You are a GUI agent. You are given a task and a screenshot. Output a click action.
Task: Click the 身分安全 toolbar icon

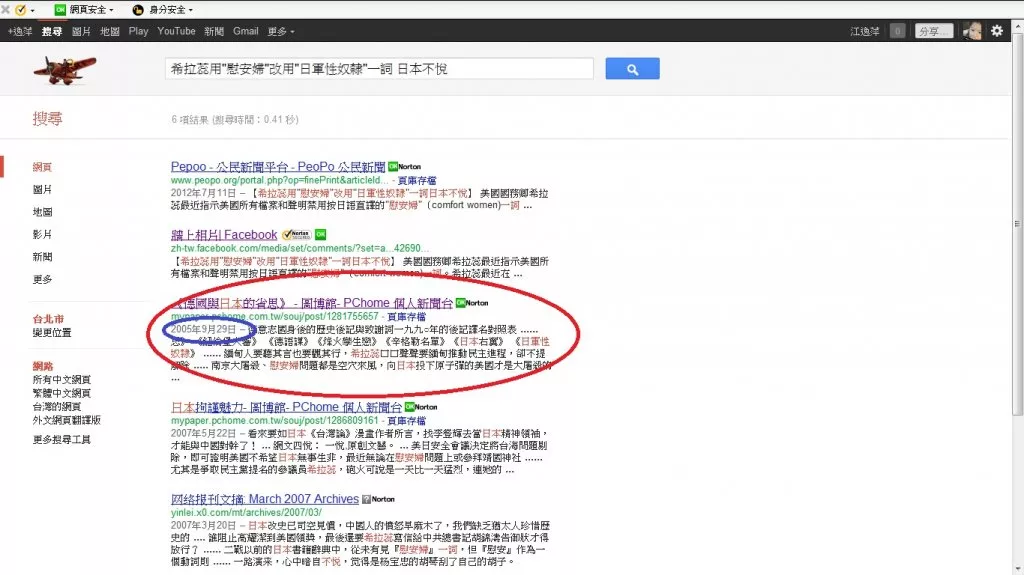(x=138, y=10)
